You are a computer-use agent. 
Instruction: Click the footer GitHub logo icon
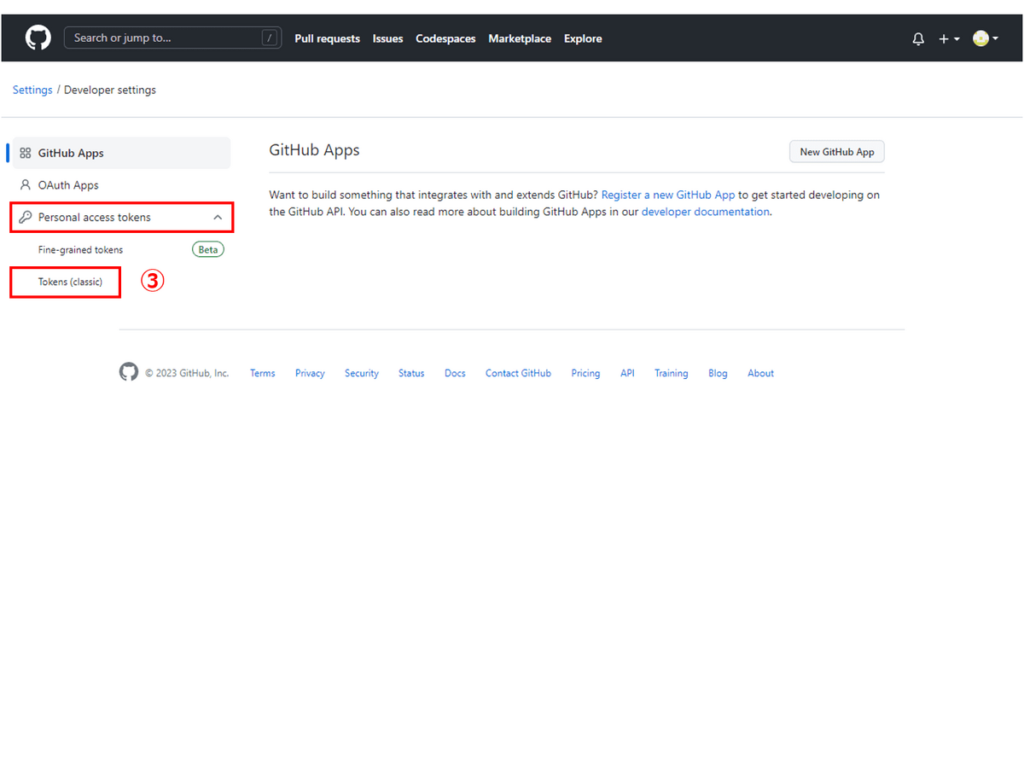click(x=129, y=371)
